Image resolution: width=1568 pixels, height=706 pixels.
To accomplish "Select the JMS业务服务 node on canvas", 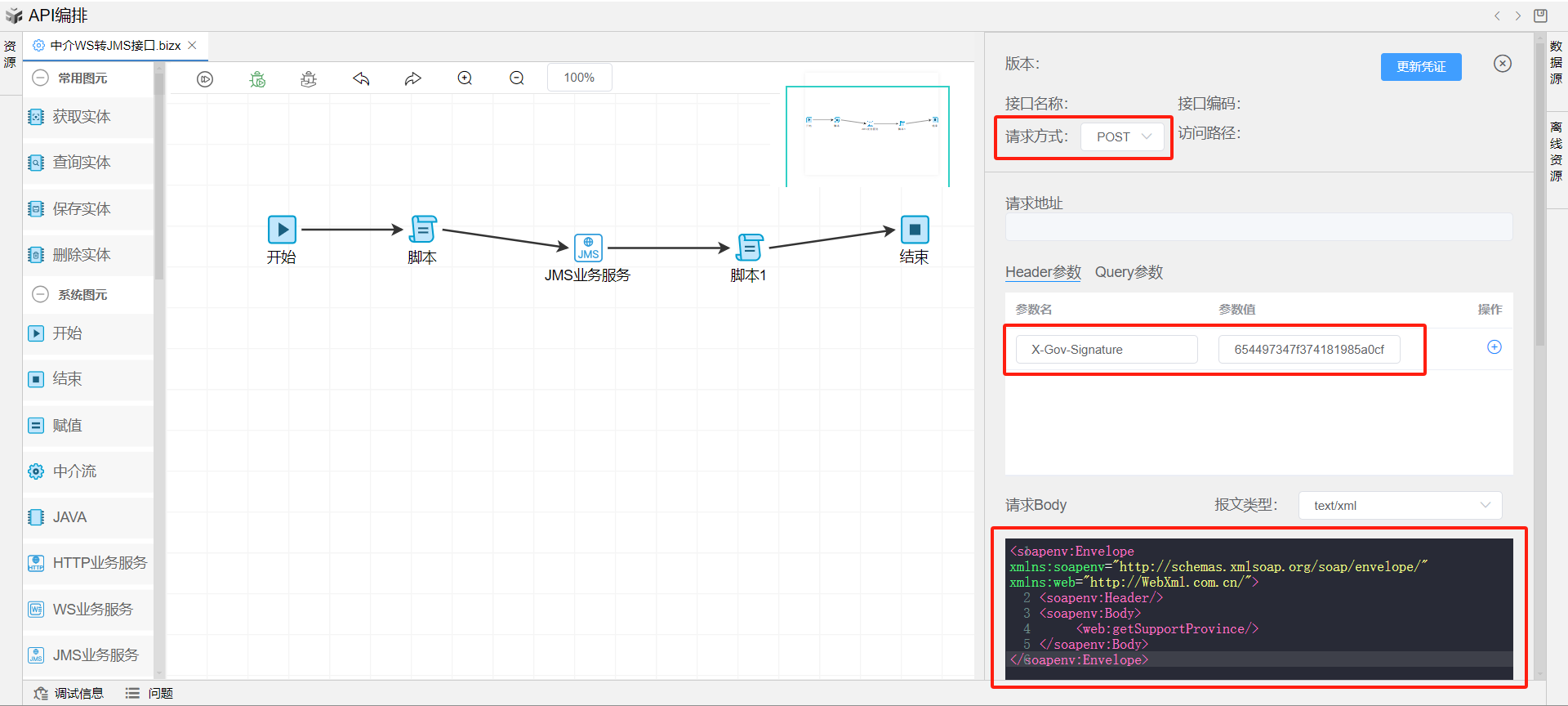I will pyautogui.click(x=588, y=248).
